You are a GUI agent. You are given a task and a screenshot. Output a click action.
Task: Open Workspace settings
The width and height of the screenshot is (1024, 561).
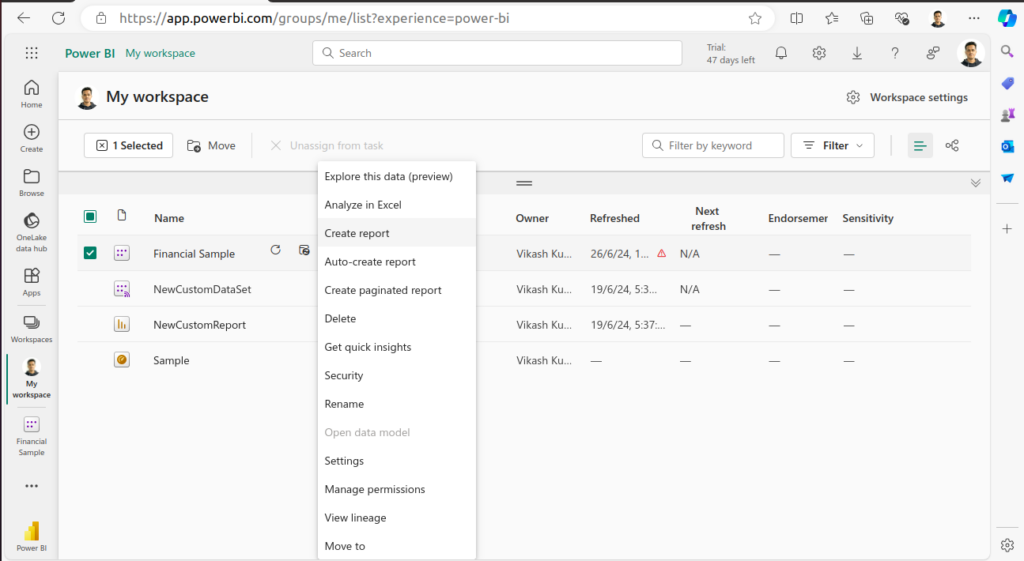(x=907, y=97)
